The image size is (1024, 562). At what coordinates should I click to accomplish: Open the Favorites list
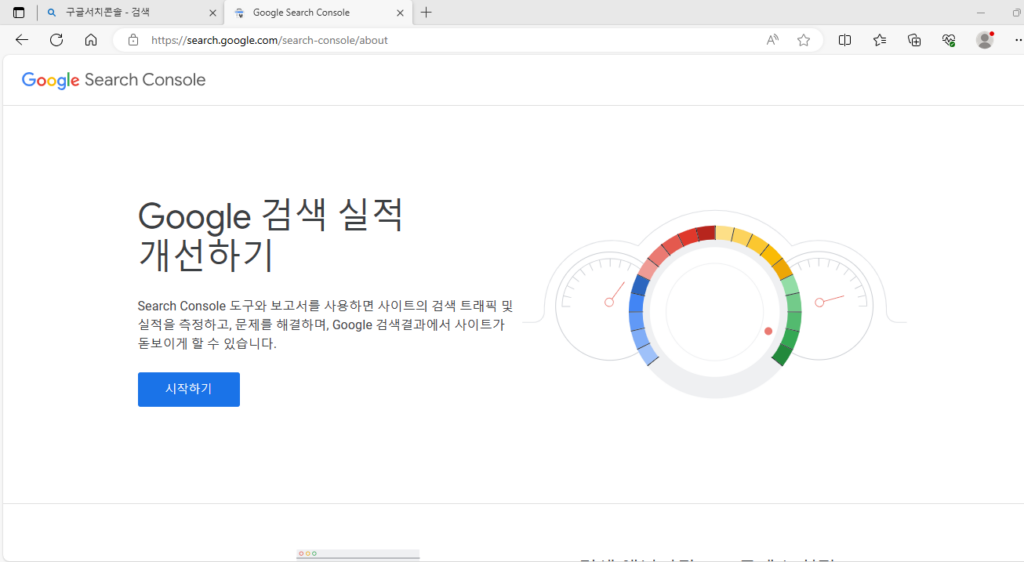point(880,40)
